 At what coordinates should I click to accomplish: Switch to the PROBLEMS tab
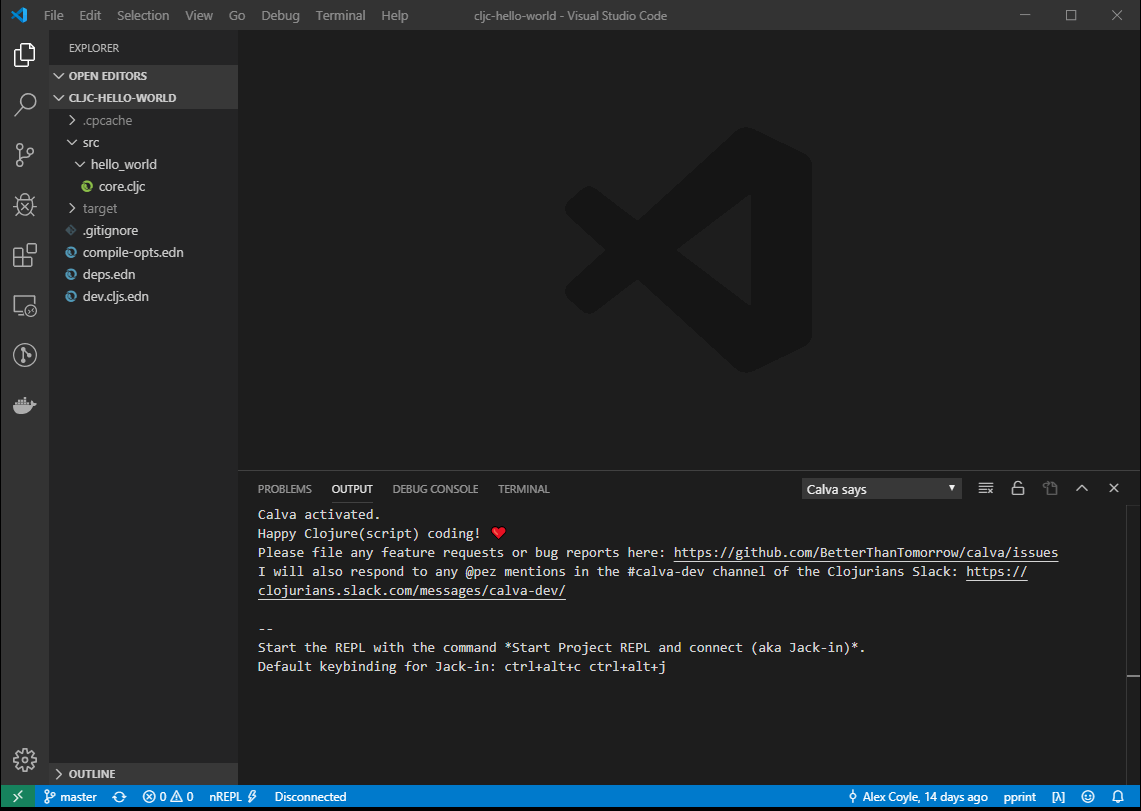(285, 489)
